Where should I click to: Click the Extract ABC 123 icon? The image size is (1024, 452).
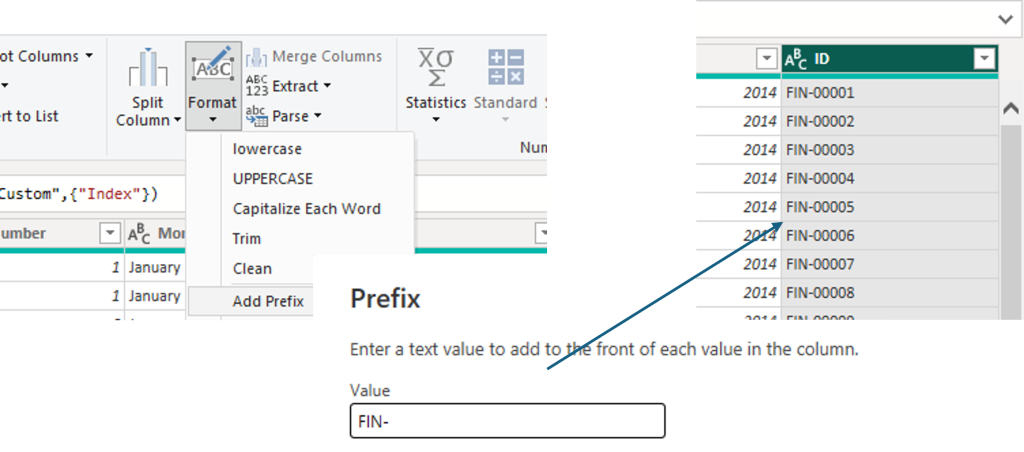pyautogui.click(x=257, y=86)
